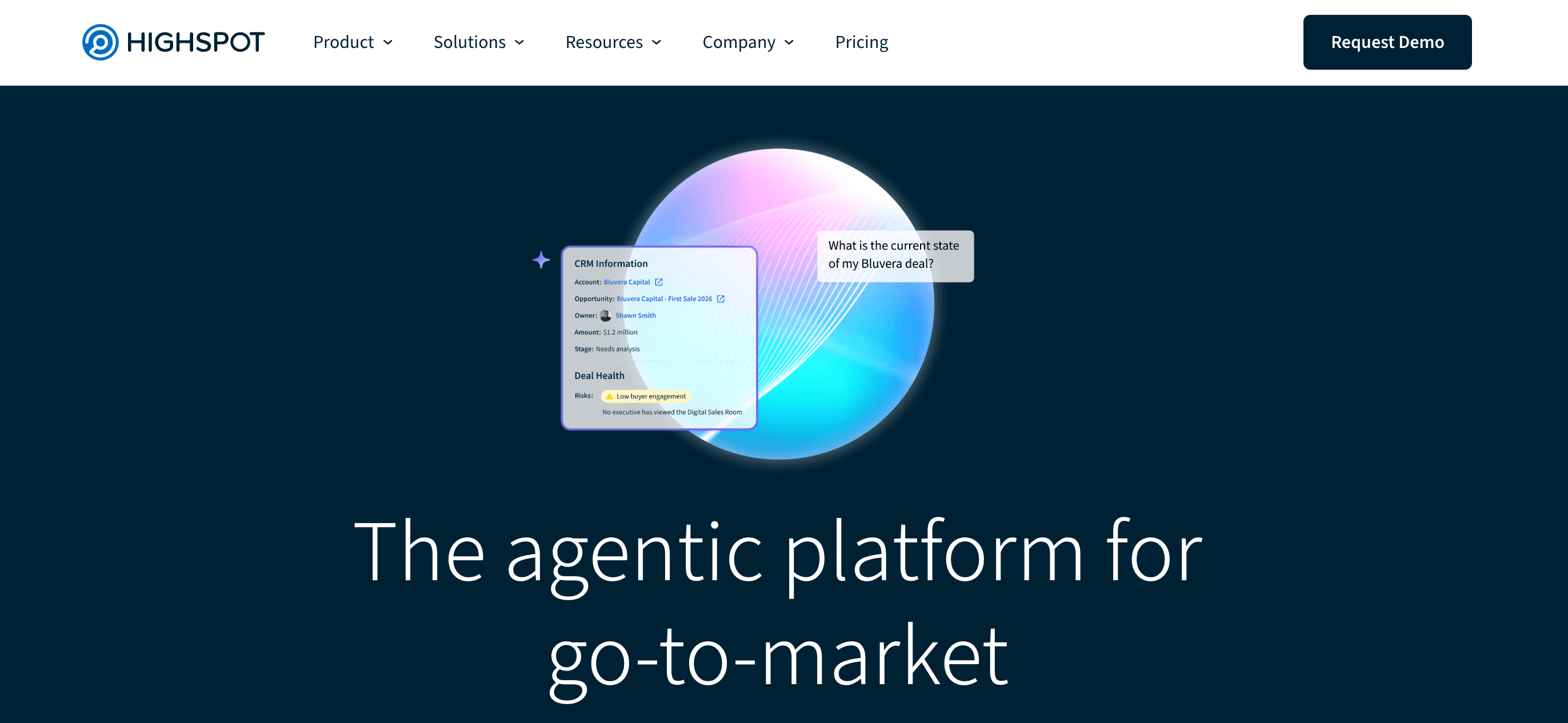Open the external link icon beside Bluvera Capital account

659,282
